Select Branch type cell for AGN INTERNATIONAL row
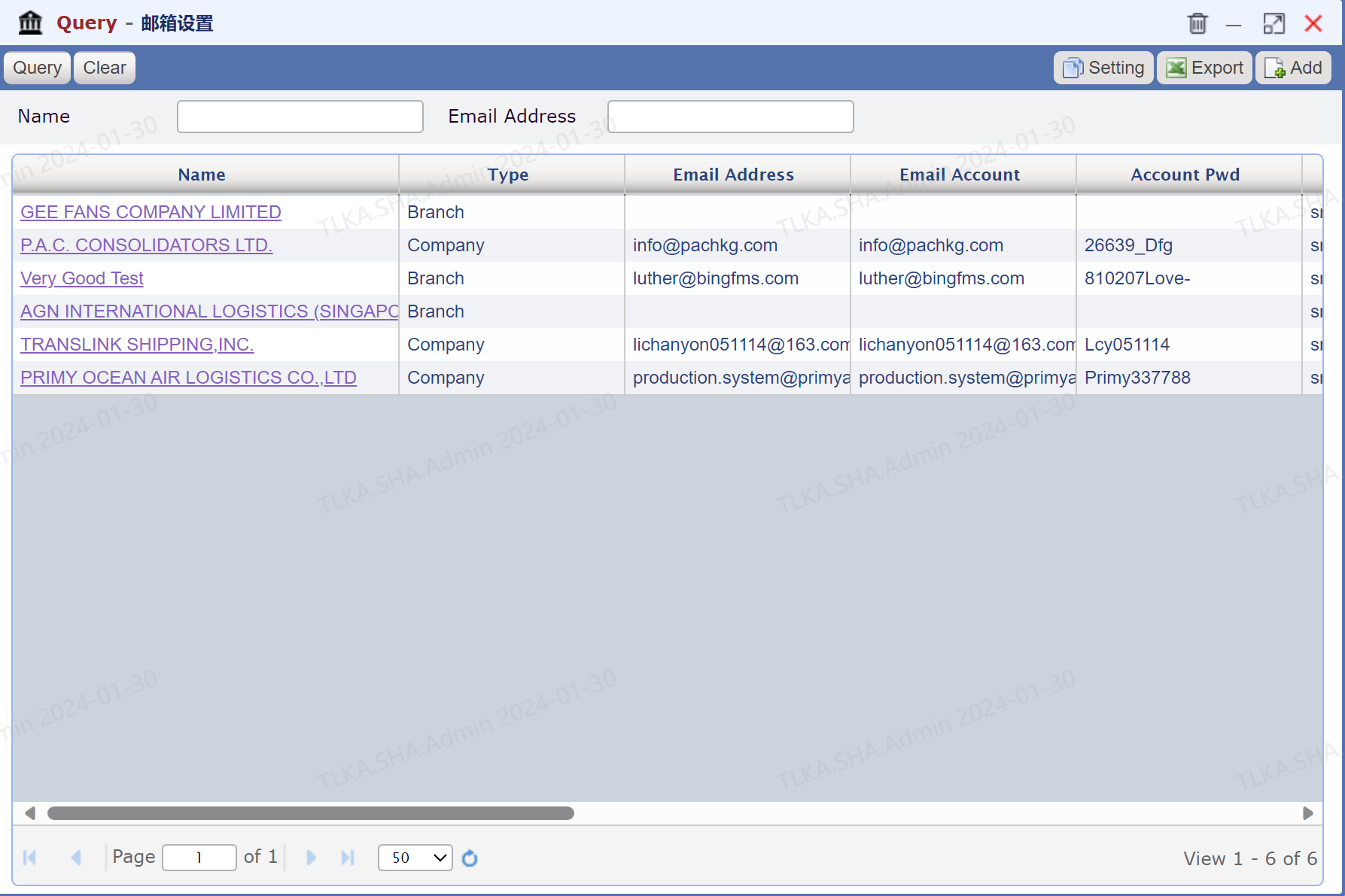1345x896 pixels. pos(512,311)
